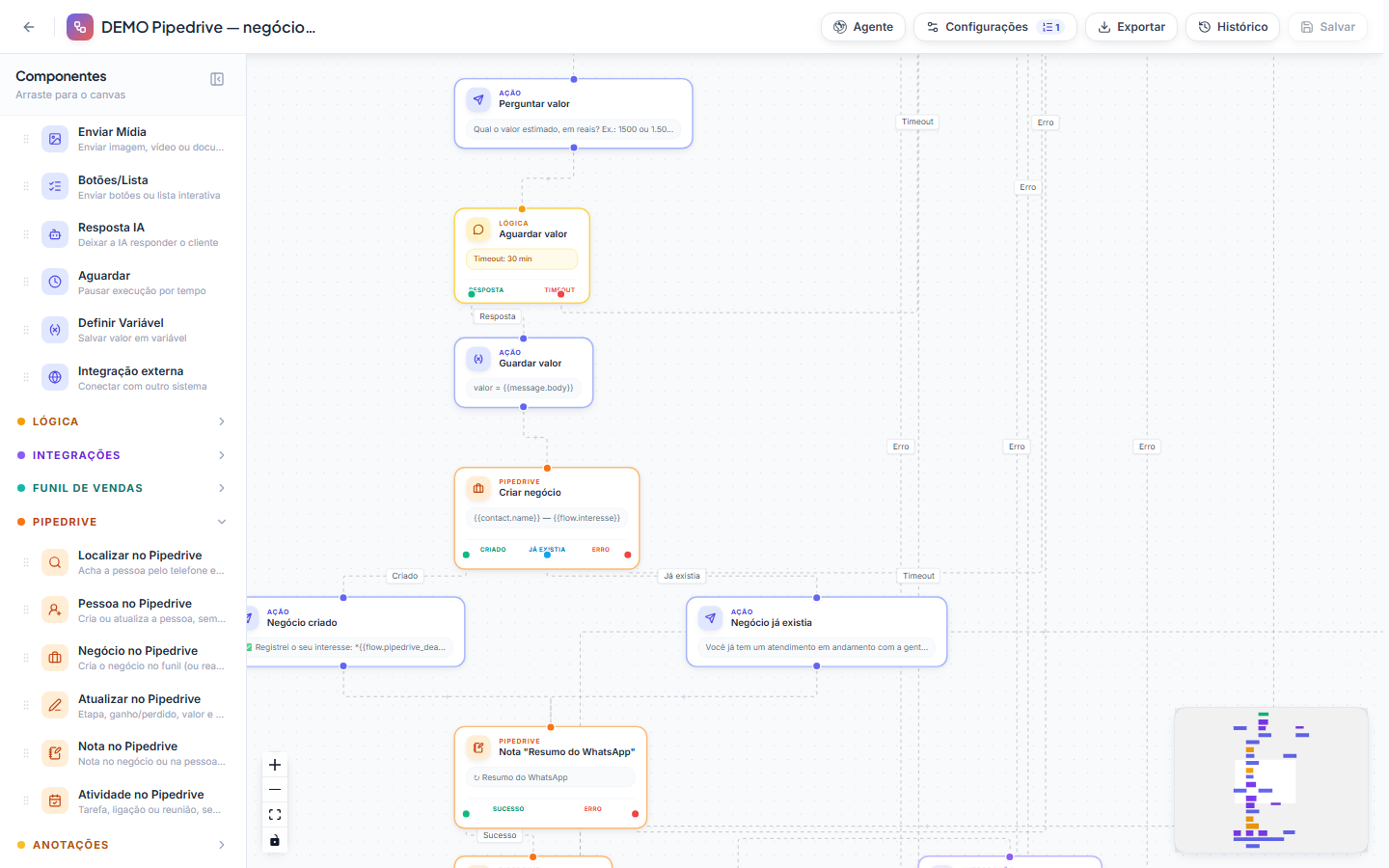1389x868 pixels.
Task: Zoom out on the canvas
Action: pyautogui.click(x=275, y=790)
